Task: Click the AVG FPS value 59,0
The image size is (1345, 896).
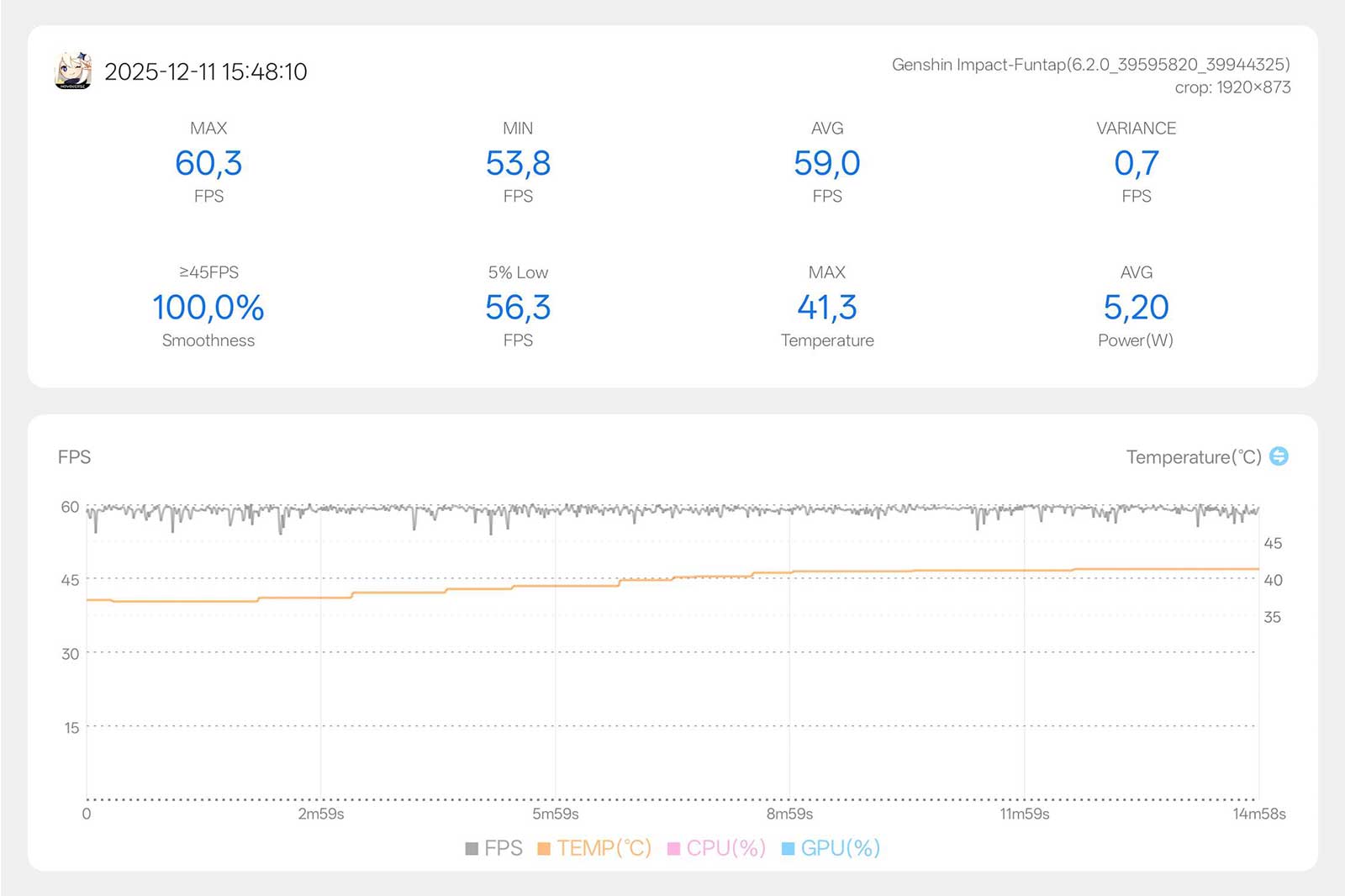Action: point(826,163)
